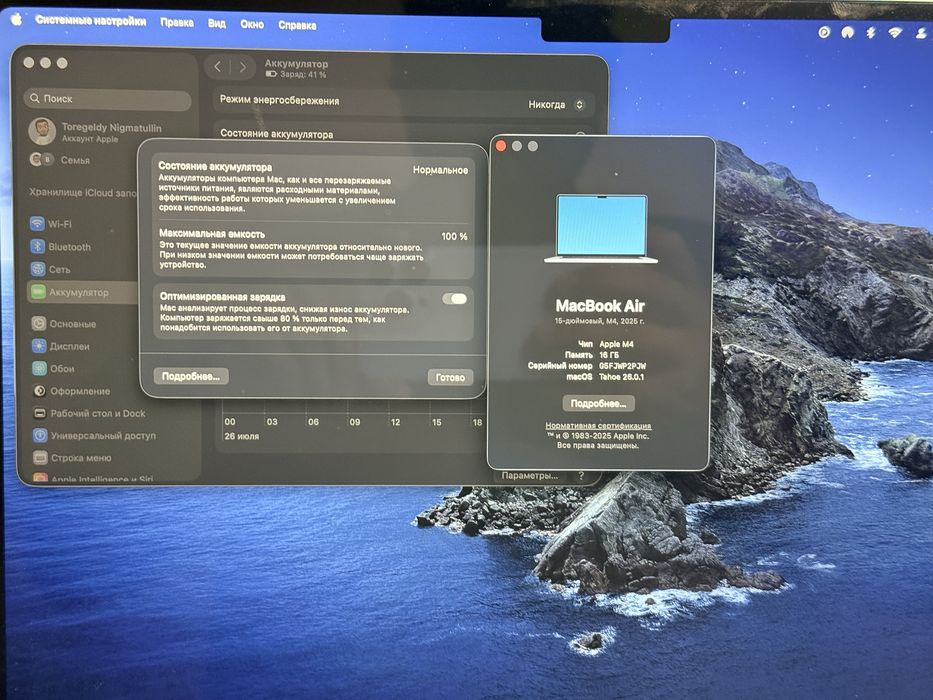Open Режим энергосбережения Никогда dropdown
Viewport: 933px width, 700px height.
coord(556,105)
